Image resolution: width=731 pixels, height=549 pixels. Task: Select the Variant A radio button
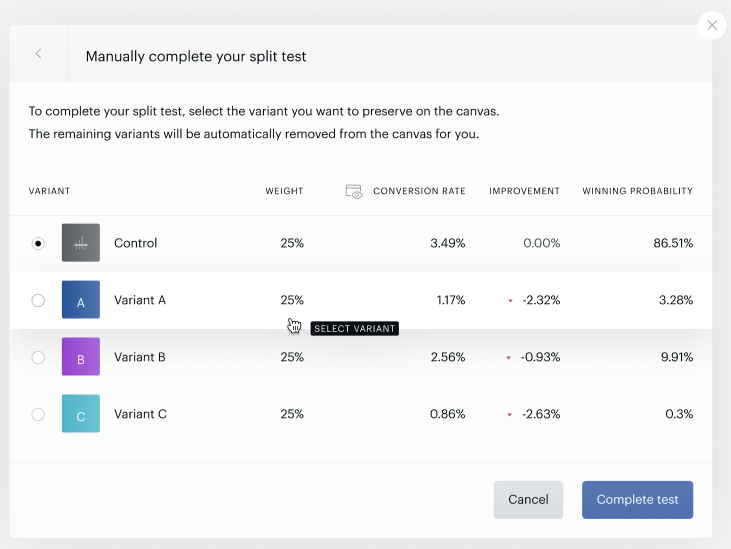[38, 300]
